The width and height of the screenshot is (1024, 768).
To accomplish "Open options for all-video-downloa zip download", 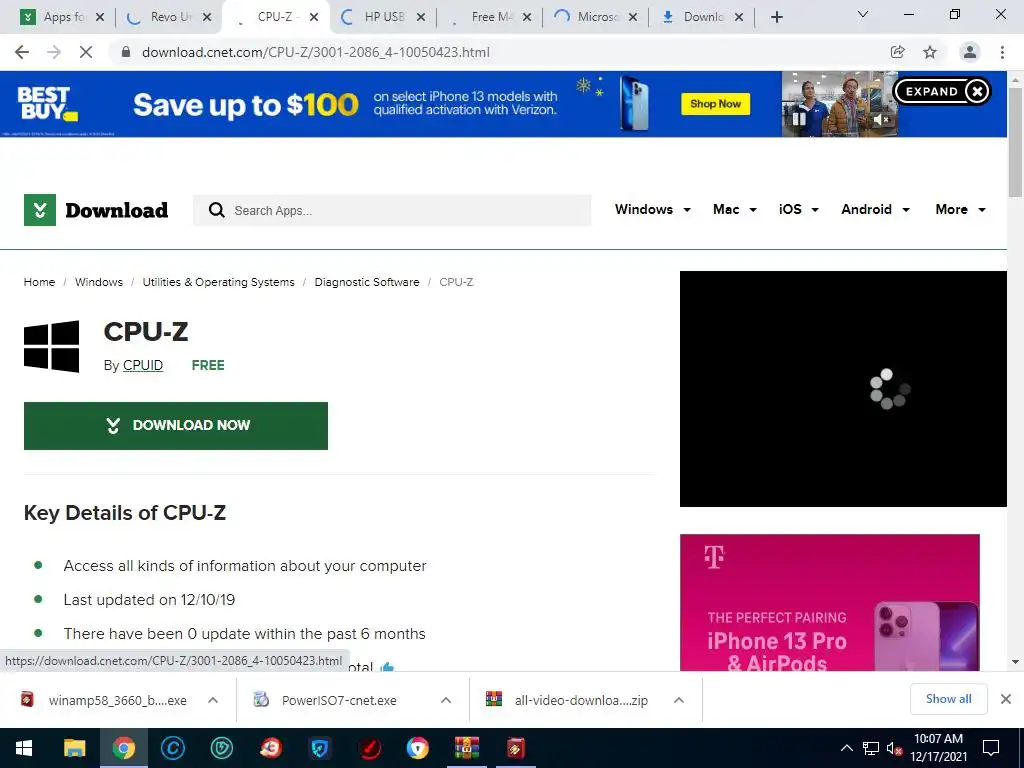I will [x=679, y=700].
